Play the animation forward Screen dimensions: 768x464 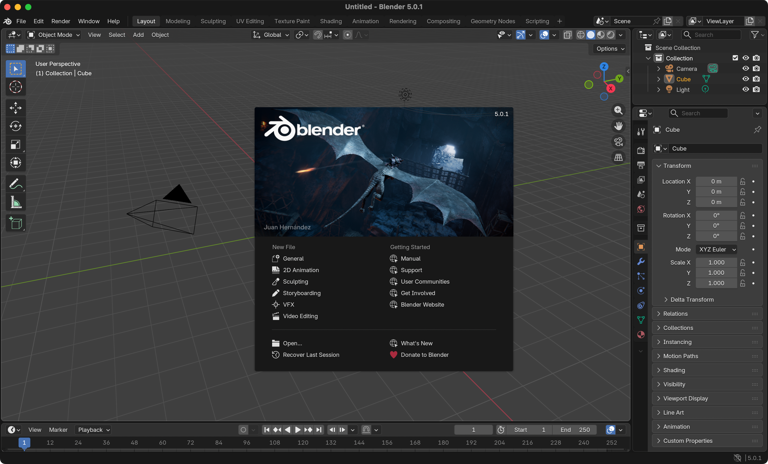(x=297, y=430)
